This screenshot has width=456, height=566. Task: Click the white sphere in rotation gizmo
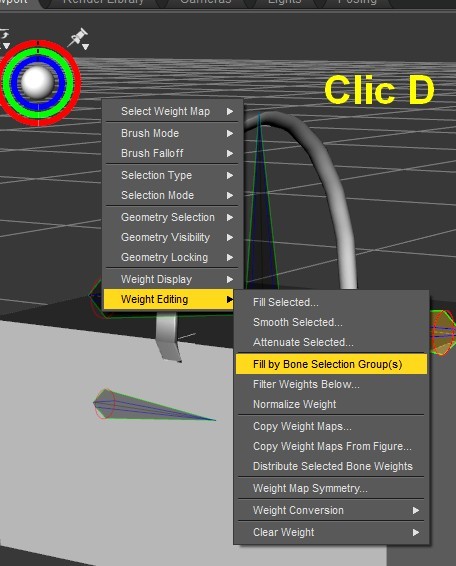pyautogui.click(x=36, y=81)
